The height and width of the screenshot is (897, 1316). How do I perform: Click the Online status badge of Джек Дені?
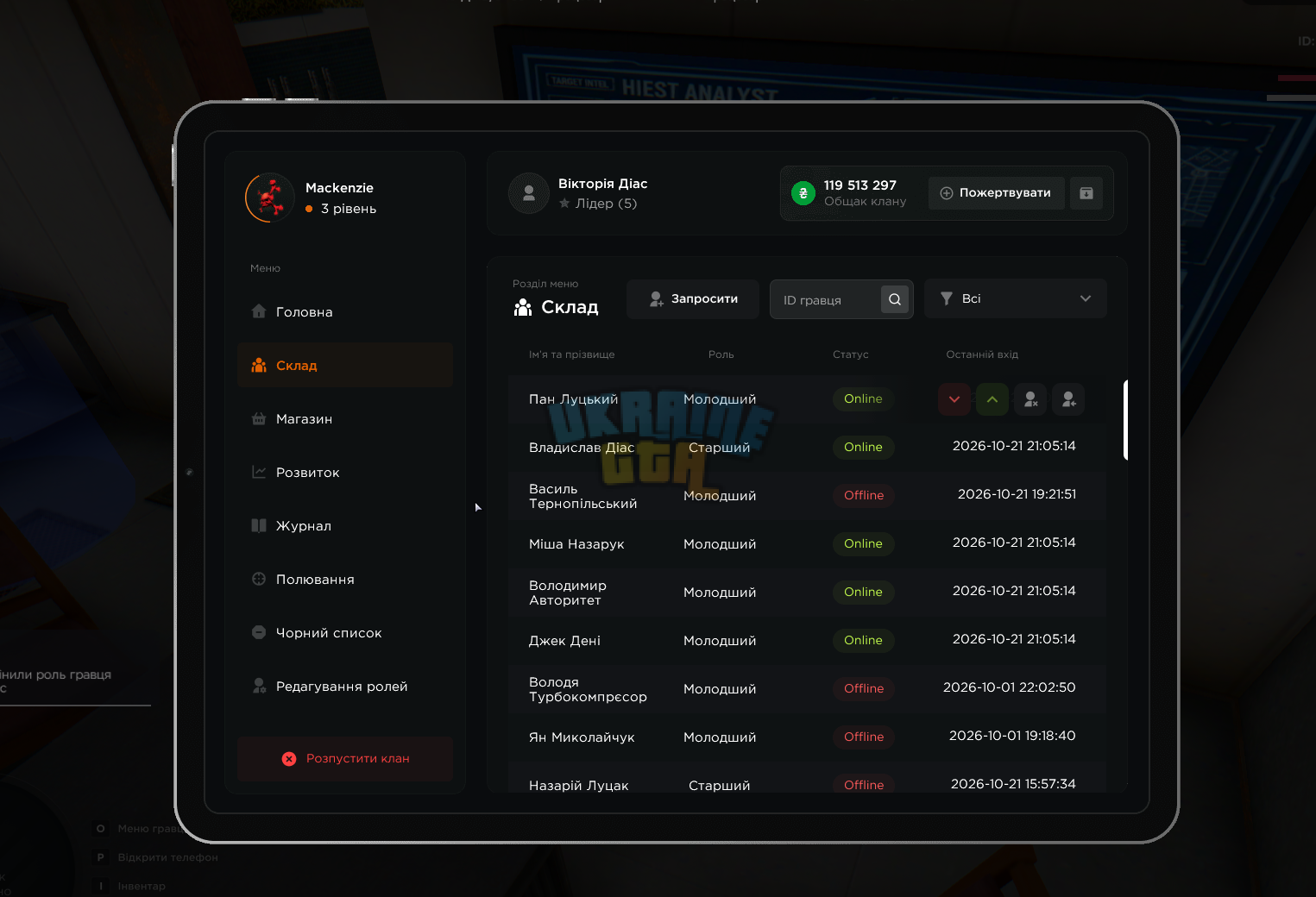point(863,640)
